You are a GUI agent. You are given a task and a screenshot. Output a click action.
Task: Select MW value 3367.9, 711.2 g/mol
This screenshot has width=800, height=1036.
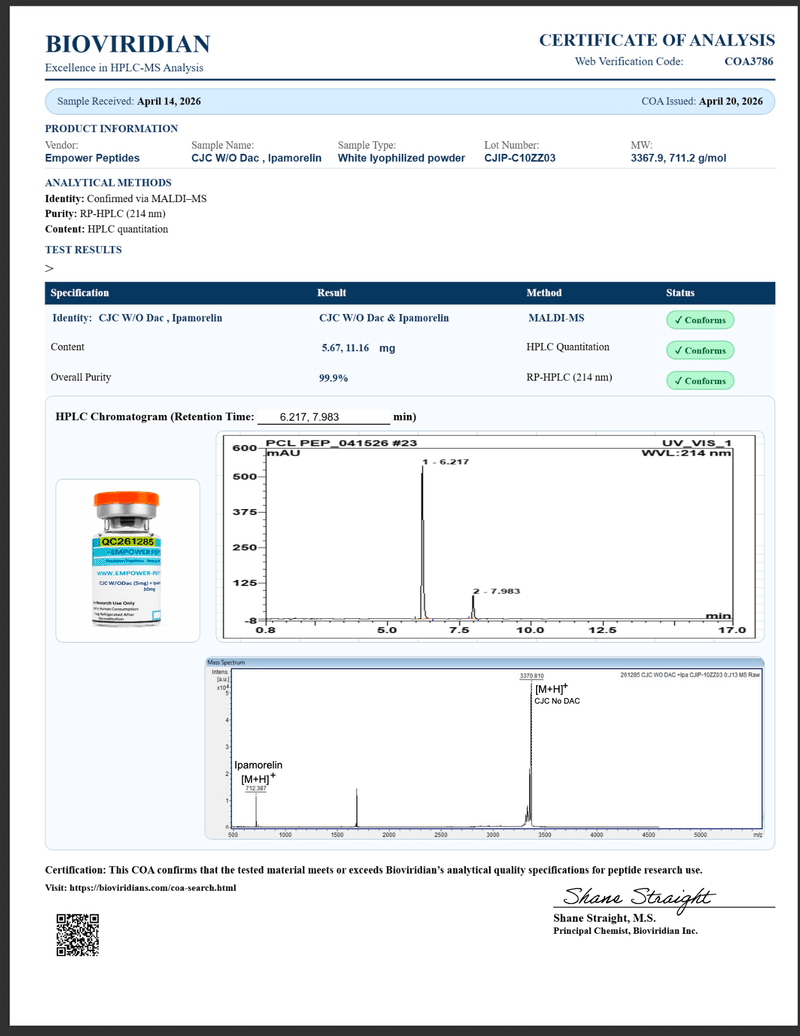coord(678,158)
